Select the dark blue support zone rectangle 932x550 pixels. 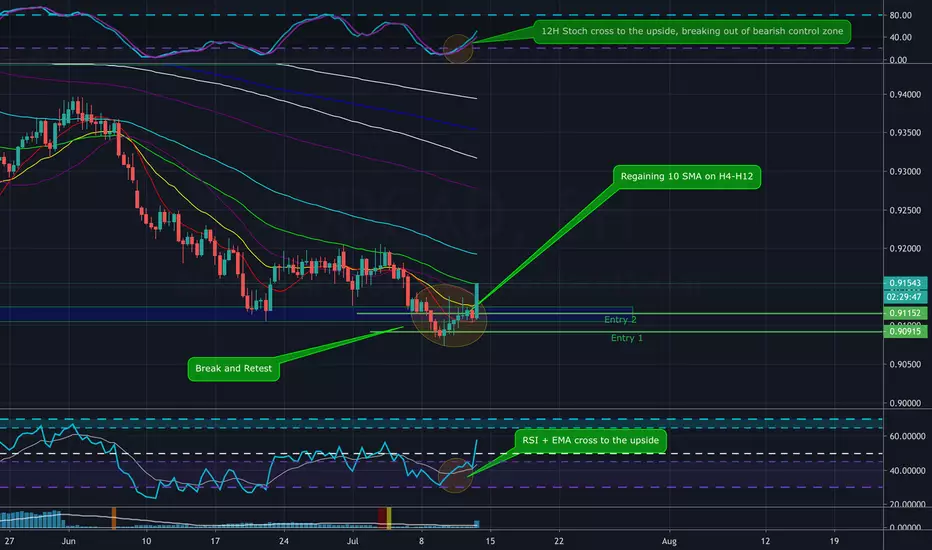click(316, 314)
